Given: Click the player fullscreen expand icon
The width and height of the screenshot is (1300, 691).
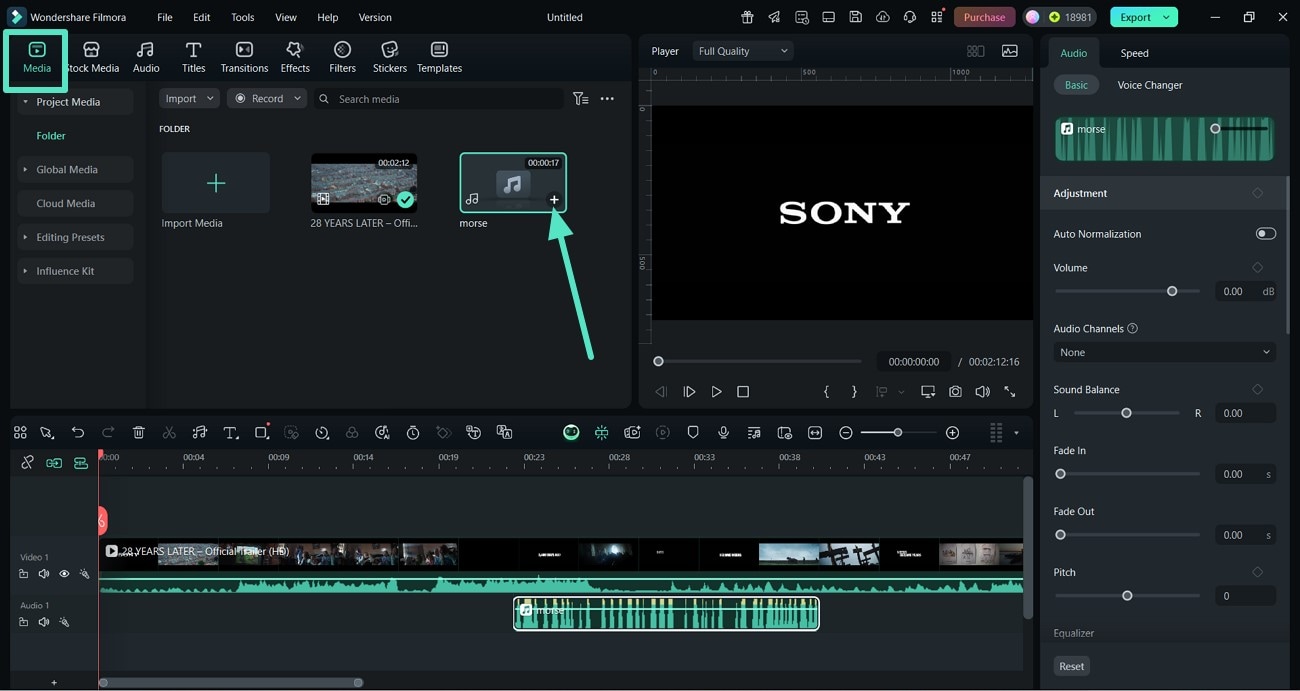Looking at the screenshot, I should click(x=1009, y=392).
